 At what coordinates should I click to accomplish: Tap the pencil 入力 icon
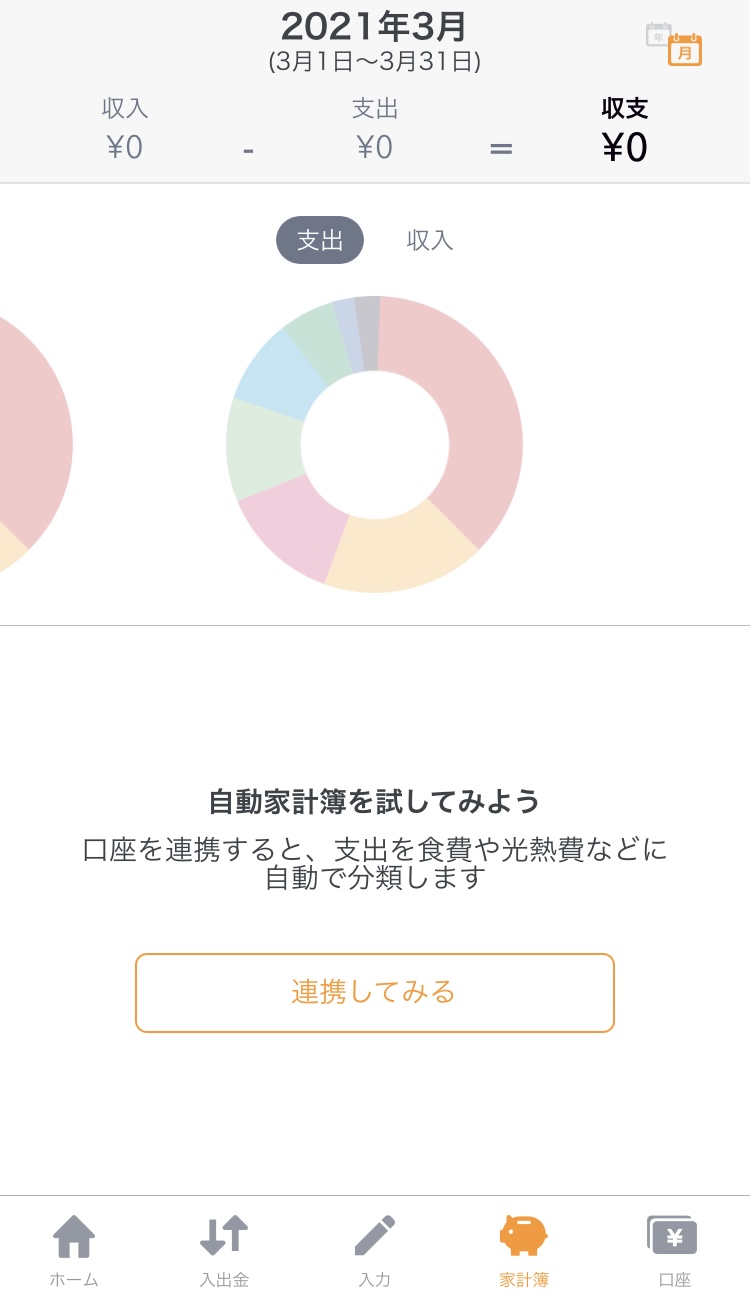tap(375, 1236)
